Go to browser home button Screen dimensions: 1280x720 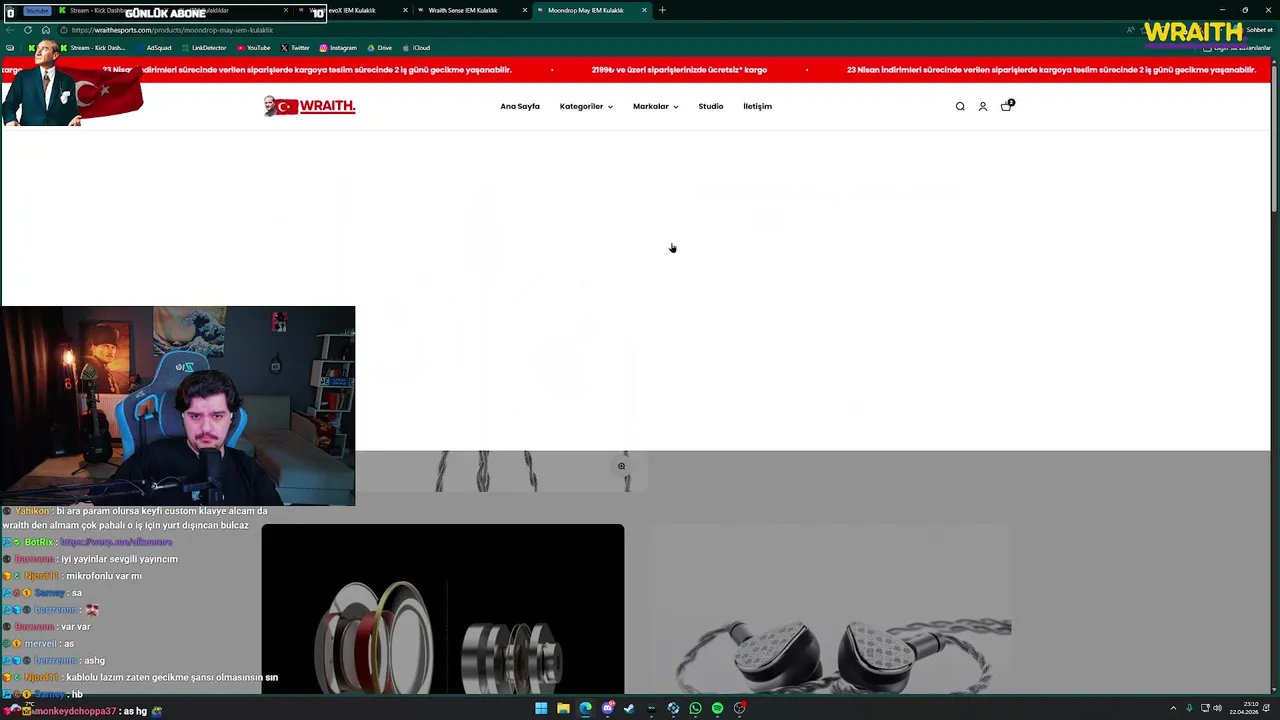pos(45,30)
